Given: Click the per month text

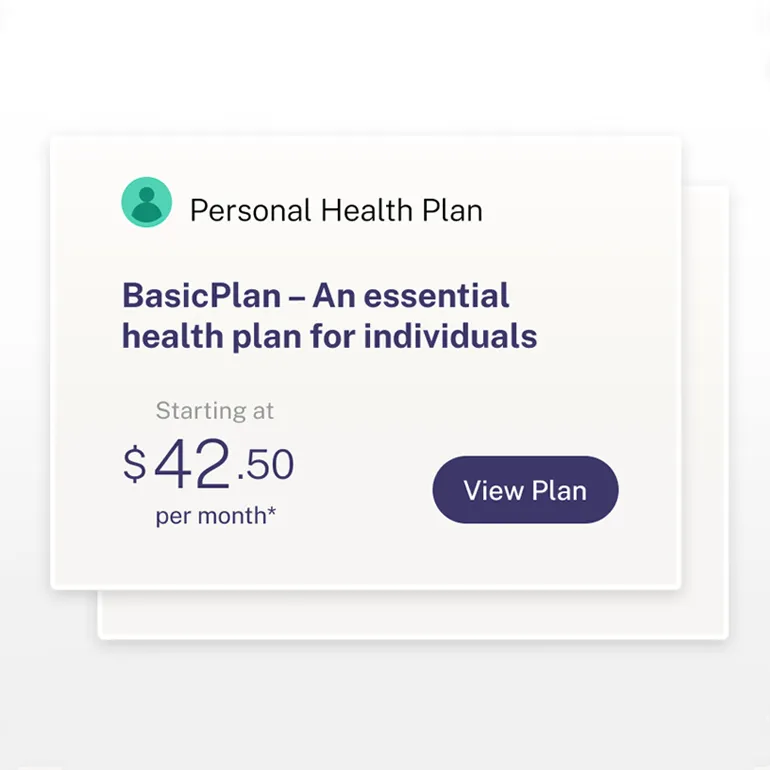Looking at the screenshot, I should pos(210,517).
